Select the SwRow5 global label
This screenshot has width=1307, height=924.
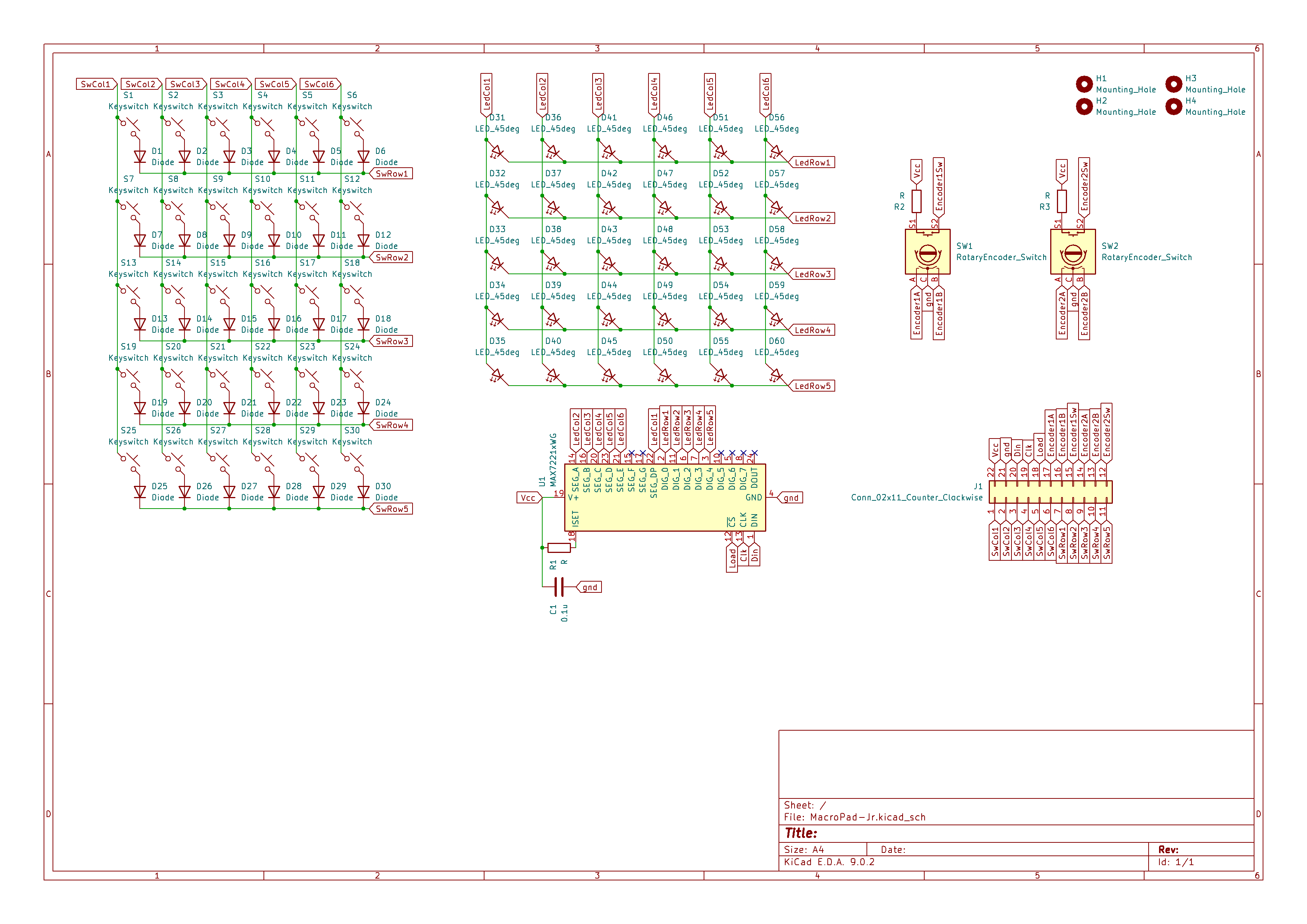[392, 509]
